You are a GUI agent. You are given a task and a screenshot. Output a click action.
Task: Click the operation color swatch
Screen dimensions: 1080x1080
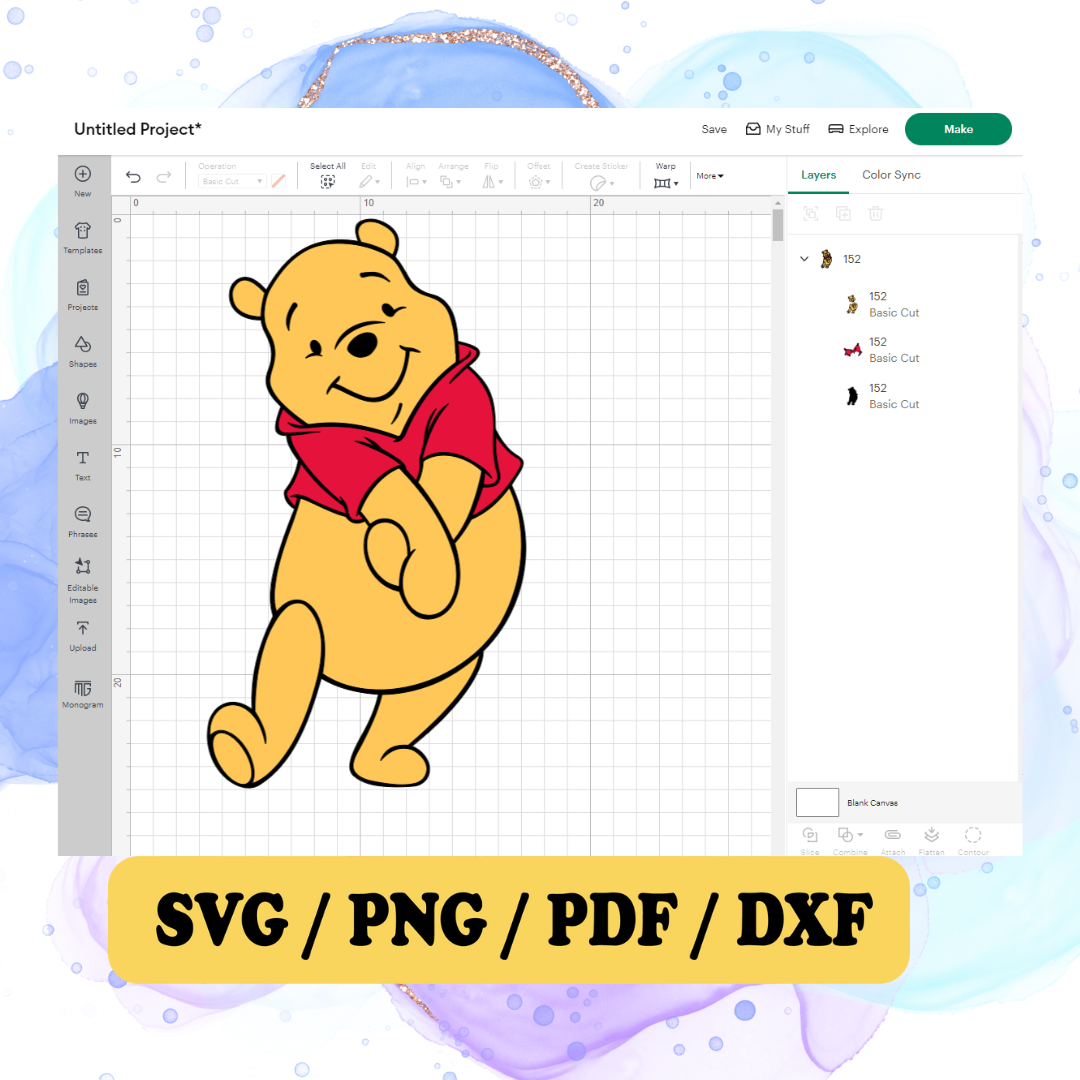click(278, 181)
